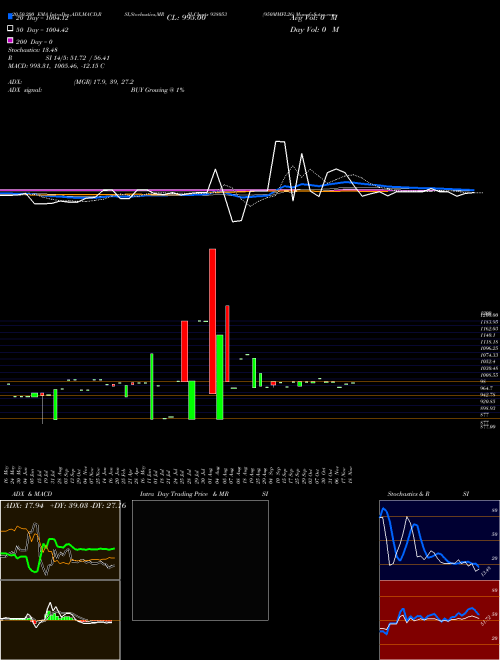Click the 'Stochastics: 13.48' reading
500x660 pixels.
(x=33, y=50)
